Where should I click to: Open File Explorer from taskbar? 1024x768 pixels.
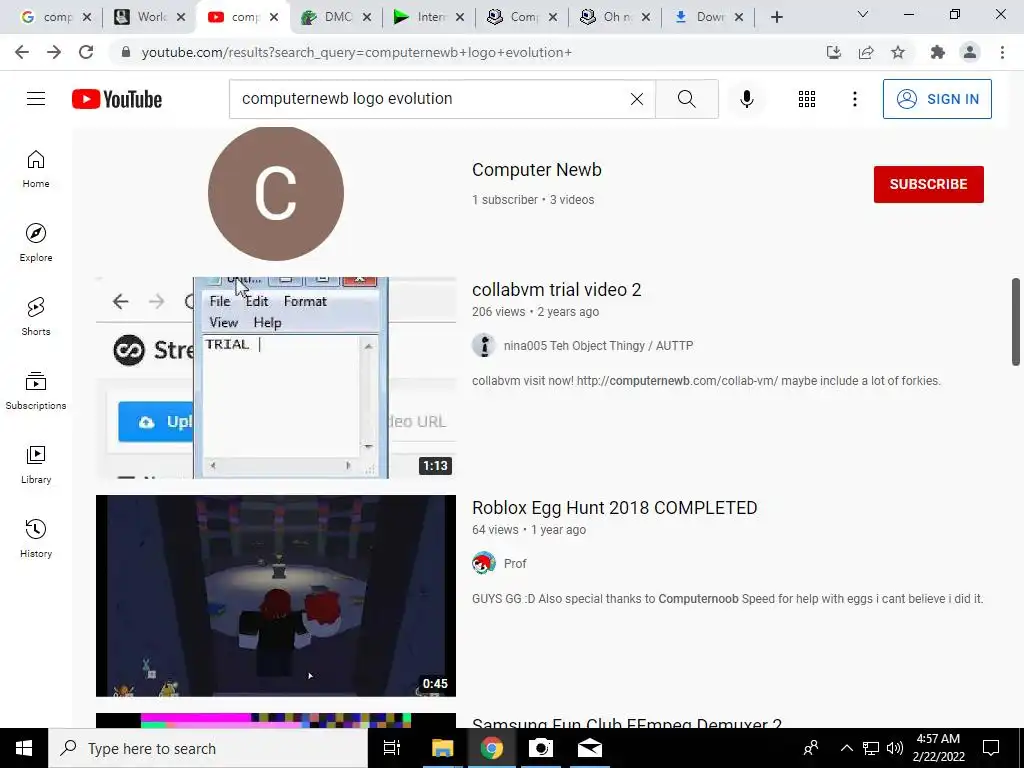click(x=442, y=748)
